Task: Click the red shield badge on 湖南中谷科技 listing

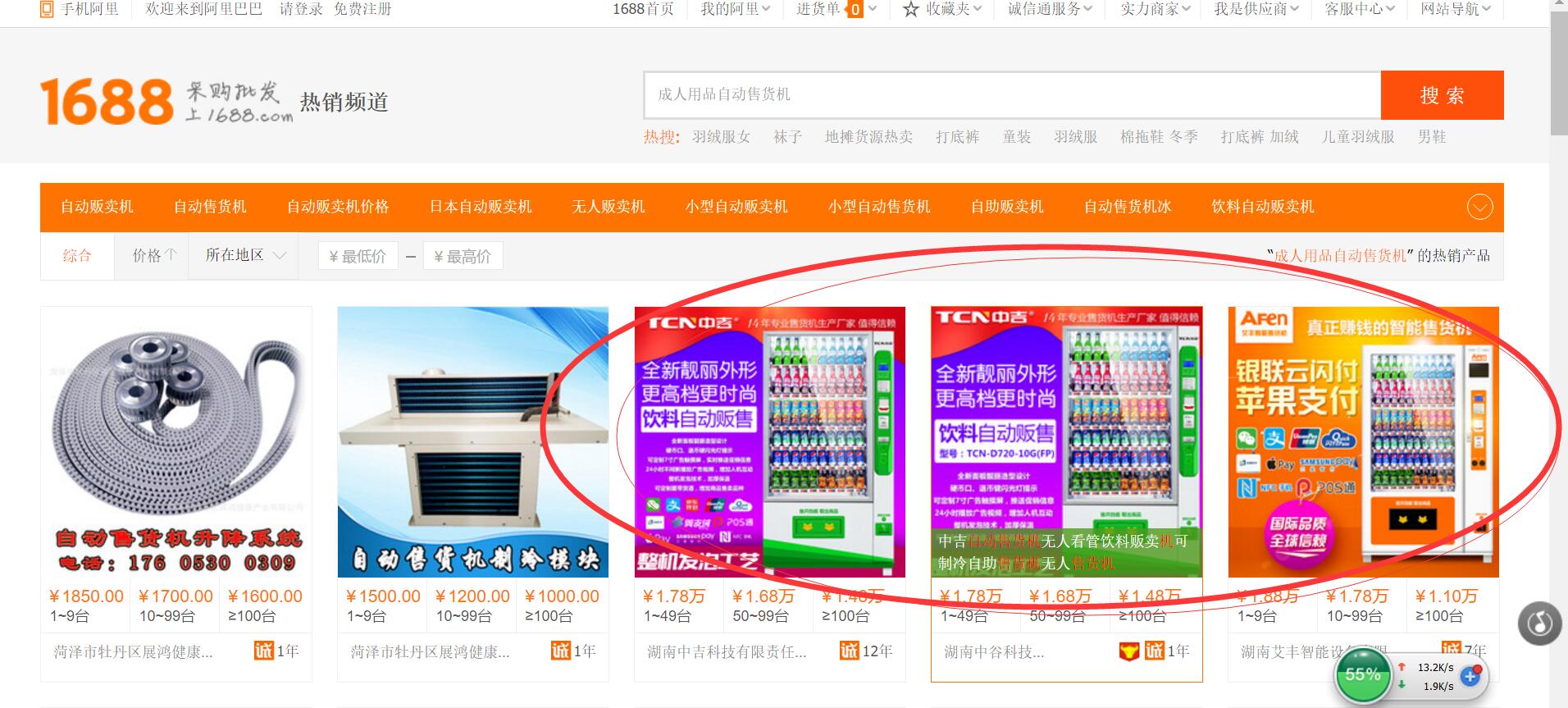Action: 1128,651
